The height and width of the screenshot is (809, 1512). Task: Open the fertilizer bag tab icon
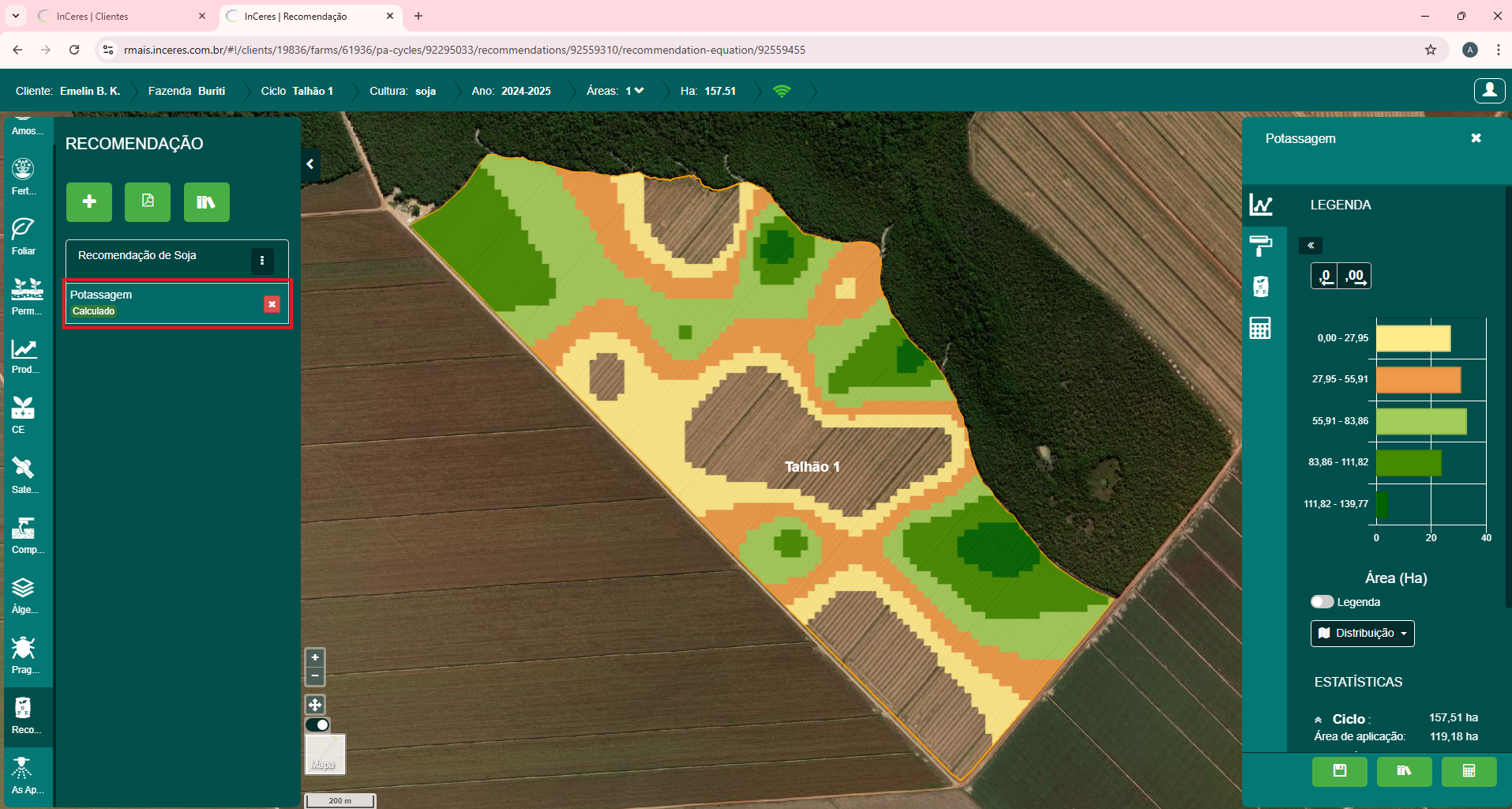(1261, 286)
